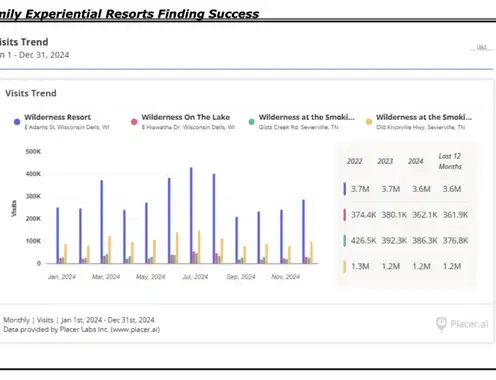The height and width of the screenshot is (380, 496).
Task: Click the December 2024 orange bar
Action: click(311, 252)
